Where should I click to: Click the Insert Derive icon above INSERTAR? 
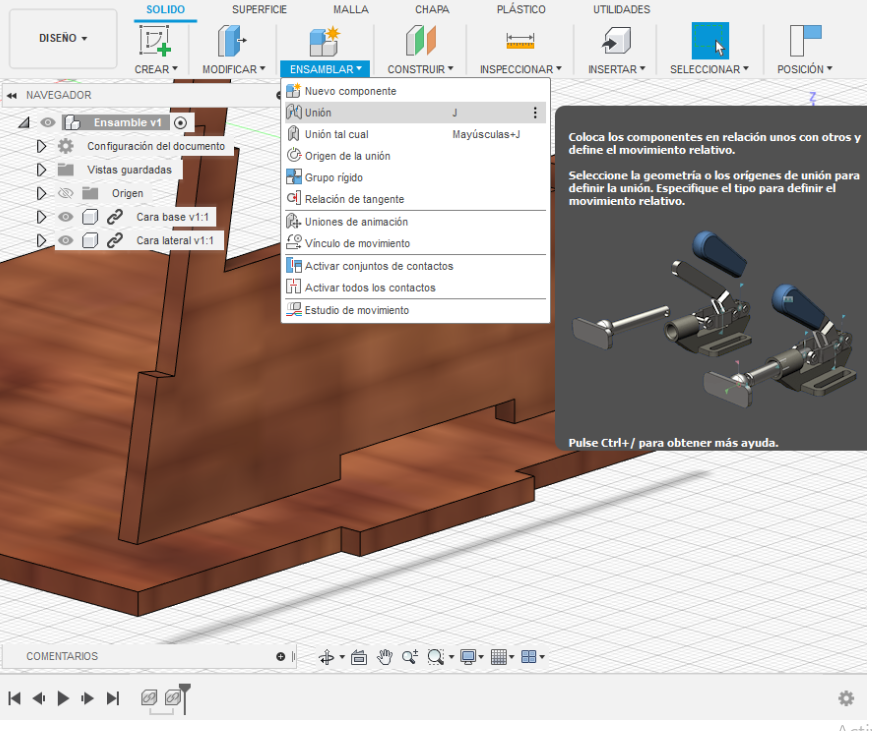tap(616, 41)
